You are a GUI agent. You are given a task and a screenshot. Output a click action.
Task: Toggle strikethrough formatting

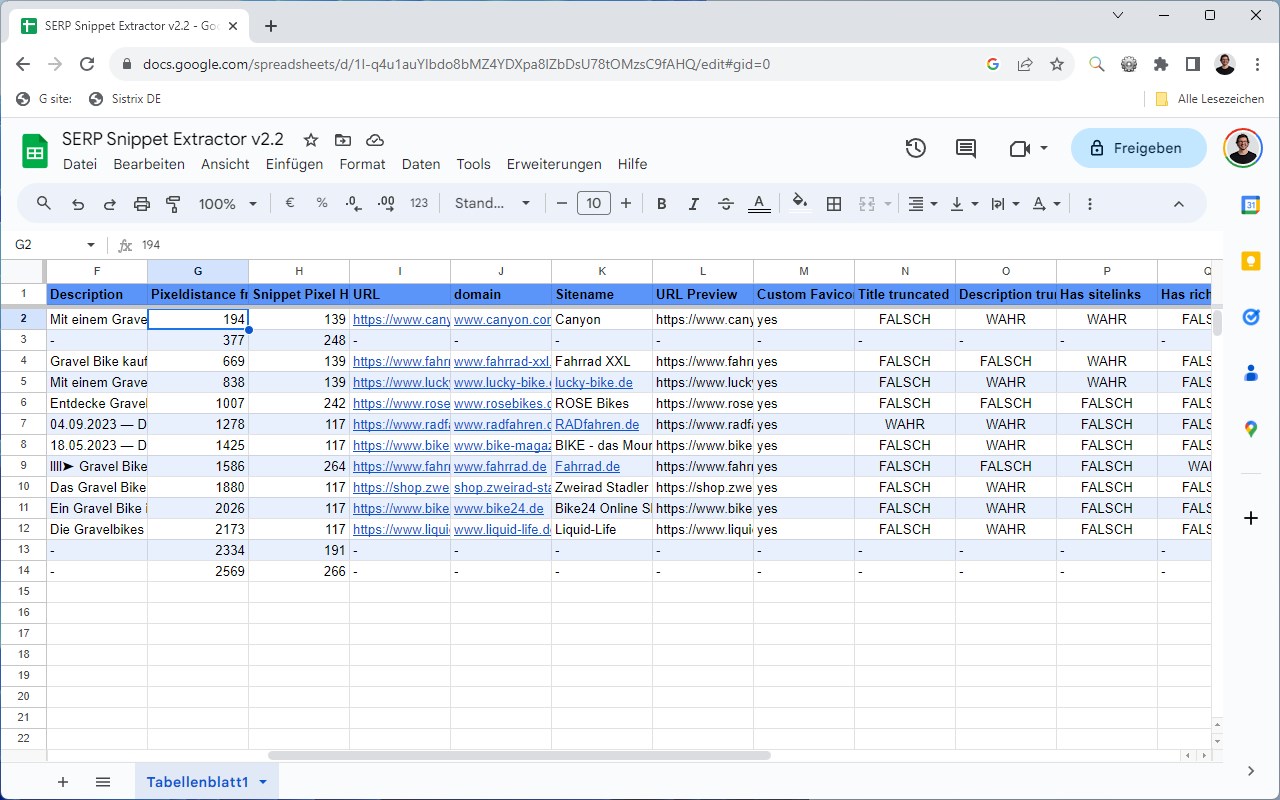pos(726,204)
